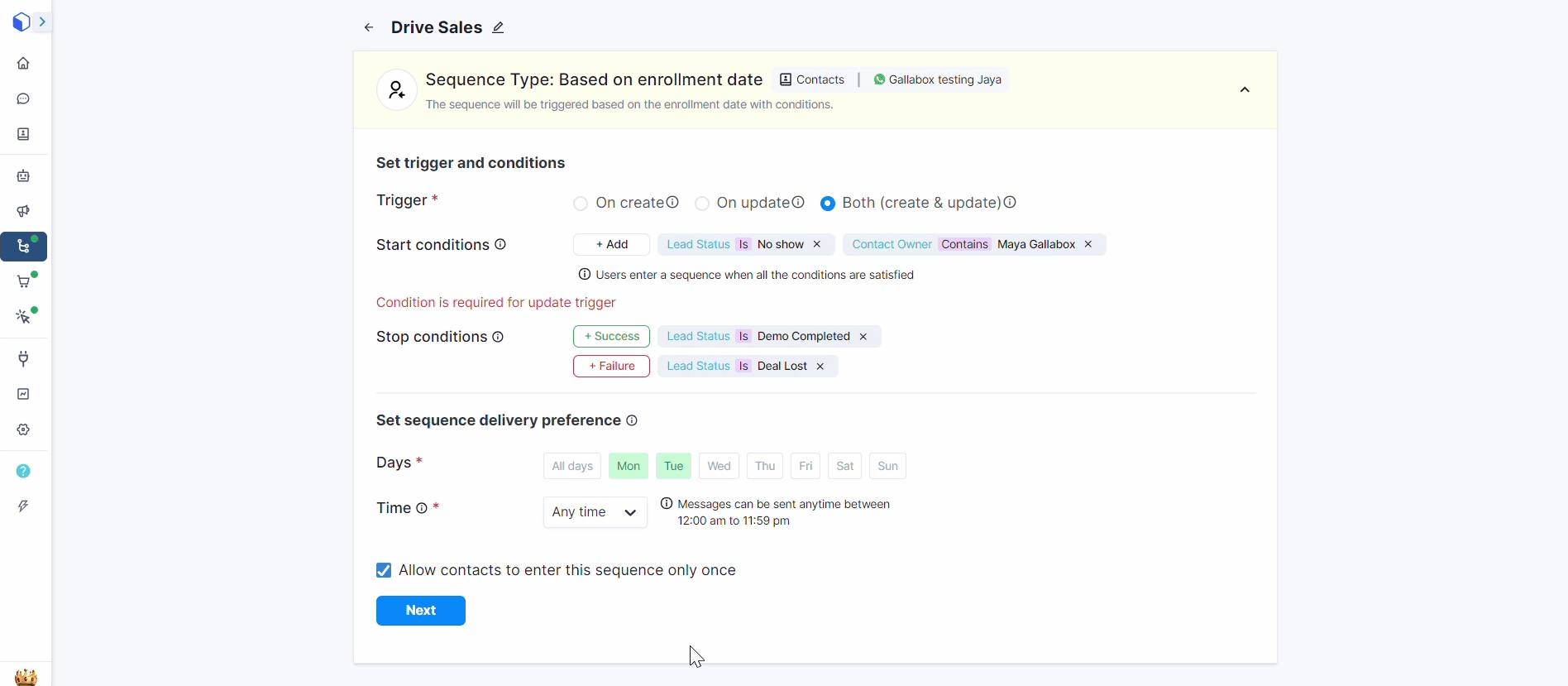Open the chat conversations sidebar icon

pyautogui.click(x=23, y=99)
